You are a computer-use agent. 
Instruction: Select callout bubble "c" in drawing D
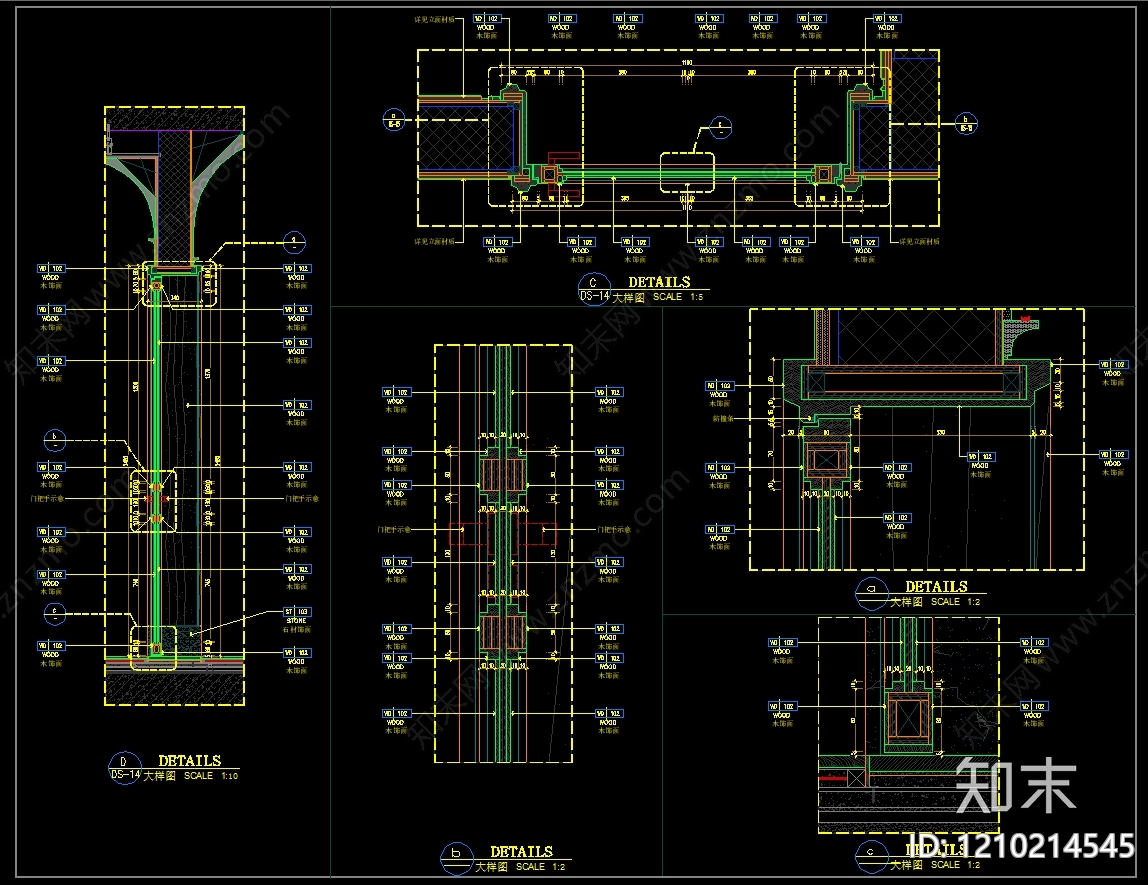coord(55,613)
